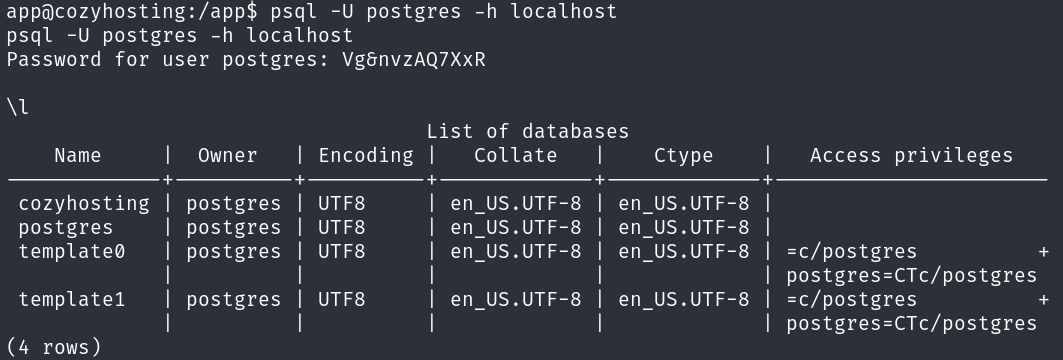Click the Access privileges column header

pos(911,156)
